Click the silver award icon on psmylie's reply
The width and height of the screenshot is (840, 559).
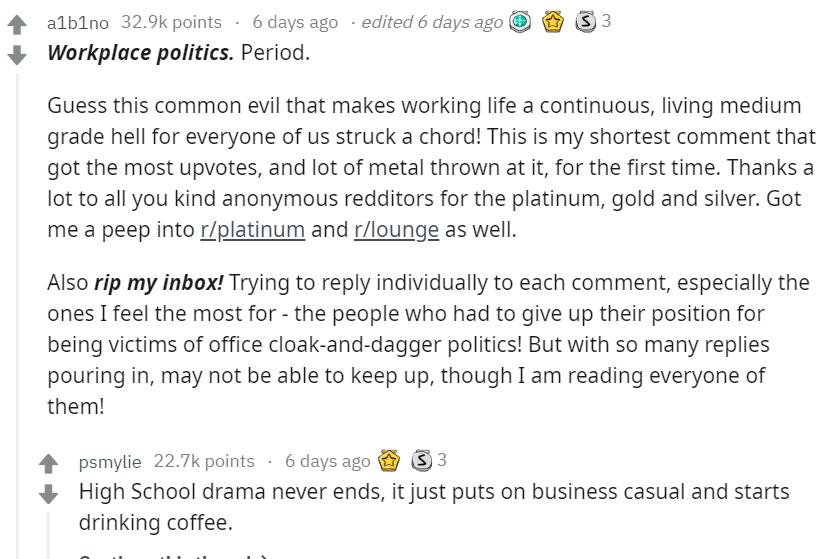click(x=421, y=461)
